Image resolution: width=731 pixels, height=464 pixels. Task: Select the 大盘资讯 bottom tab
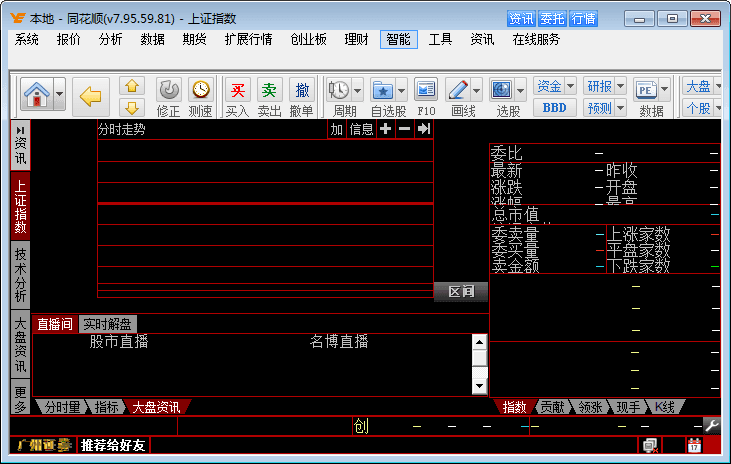[157, 407]
